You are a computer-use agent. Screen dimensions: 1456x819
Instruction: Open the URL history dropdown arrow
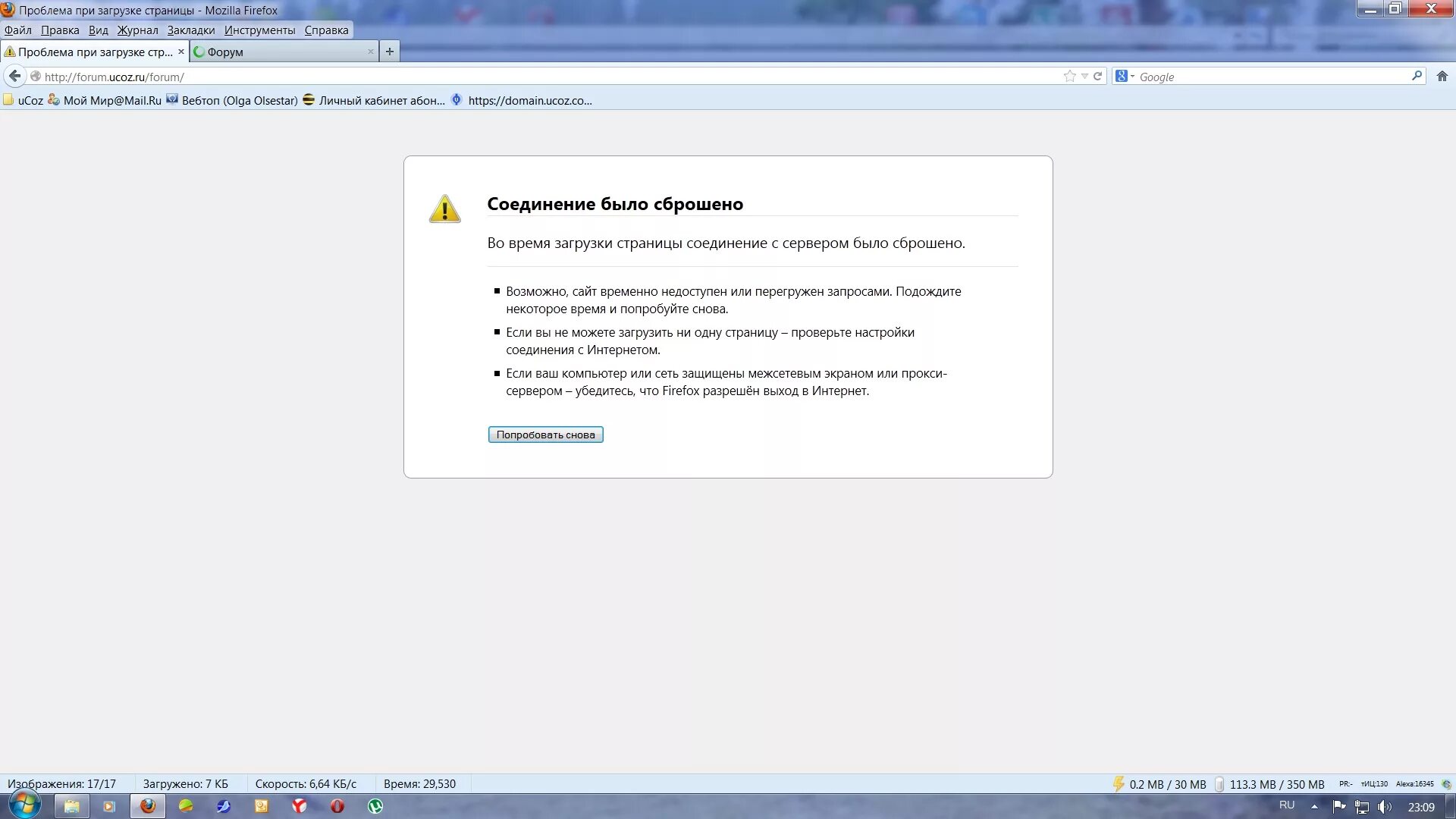[1084, 76]
